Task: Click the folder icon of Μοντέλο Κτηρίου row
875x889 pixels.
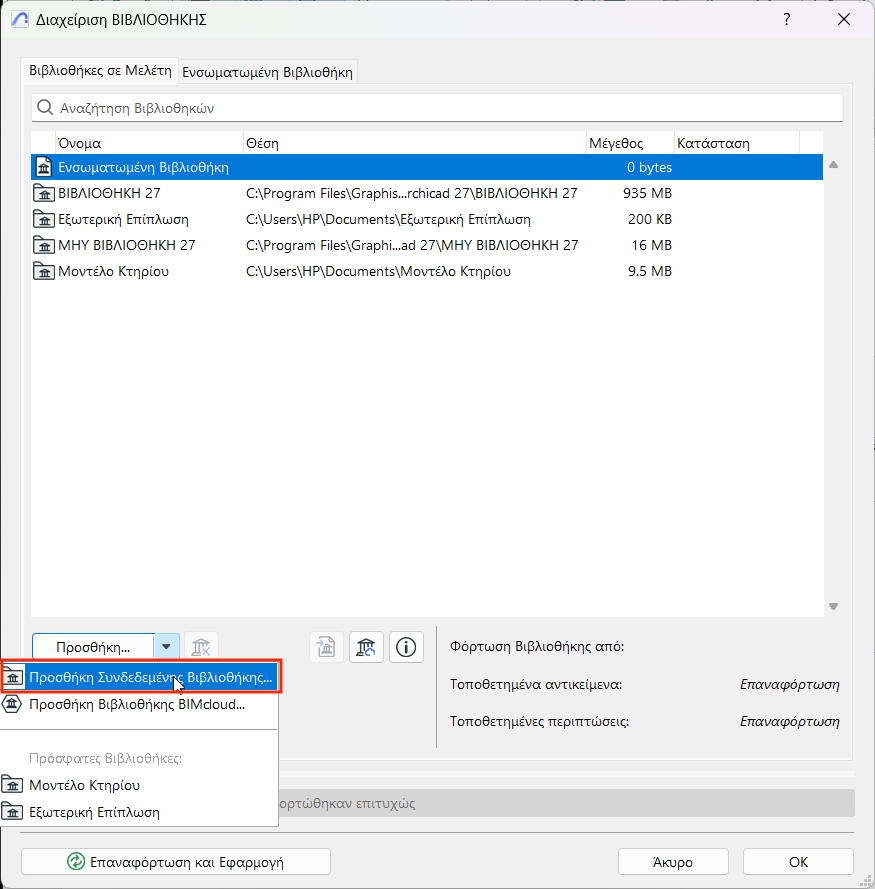Action: tap(44, 272)
